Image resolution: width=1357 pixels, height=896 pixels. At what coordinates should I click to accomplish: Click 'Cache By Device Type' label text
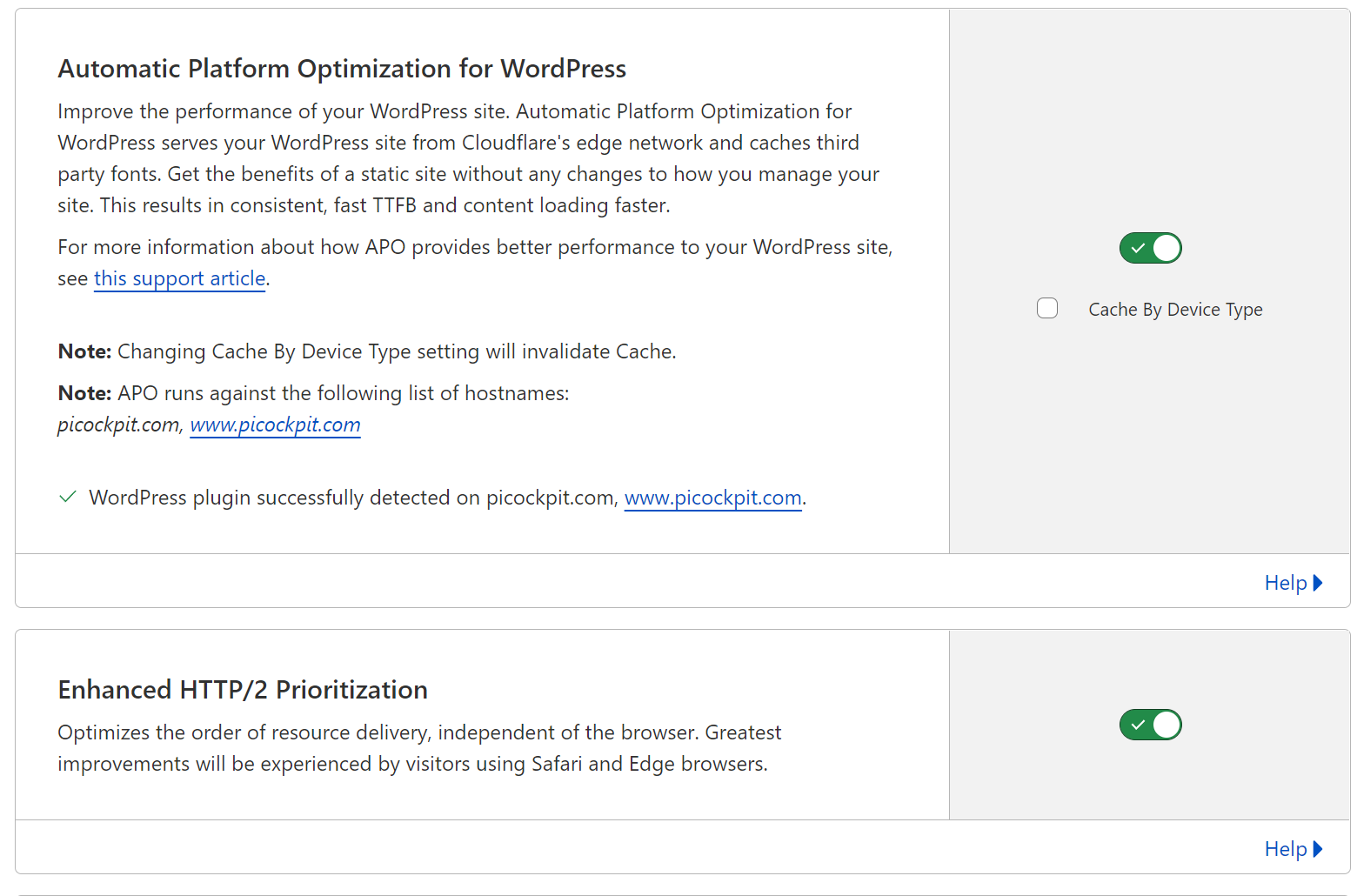tap(1175, 310)
